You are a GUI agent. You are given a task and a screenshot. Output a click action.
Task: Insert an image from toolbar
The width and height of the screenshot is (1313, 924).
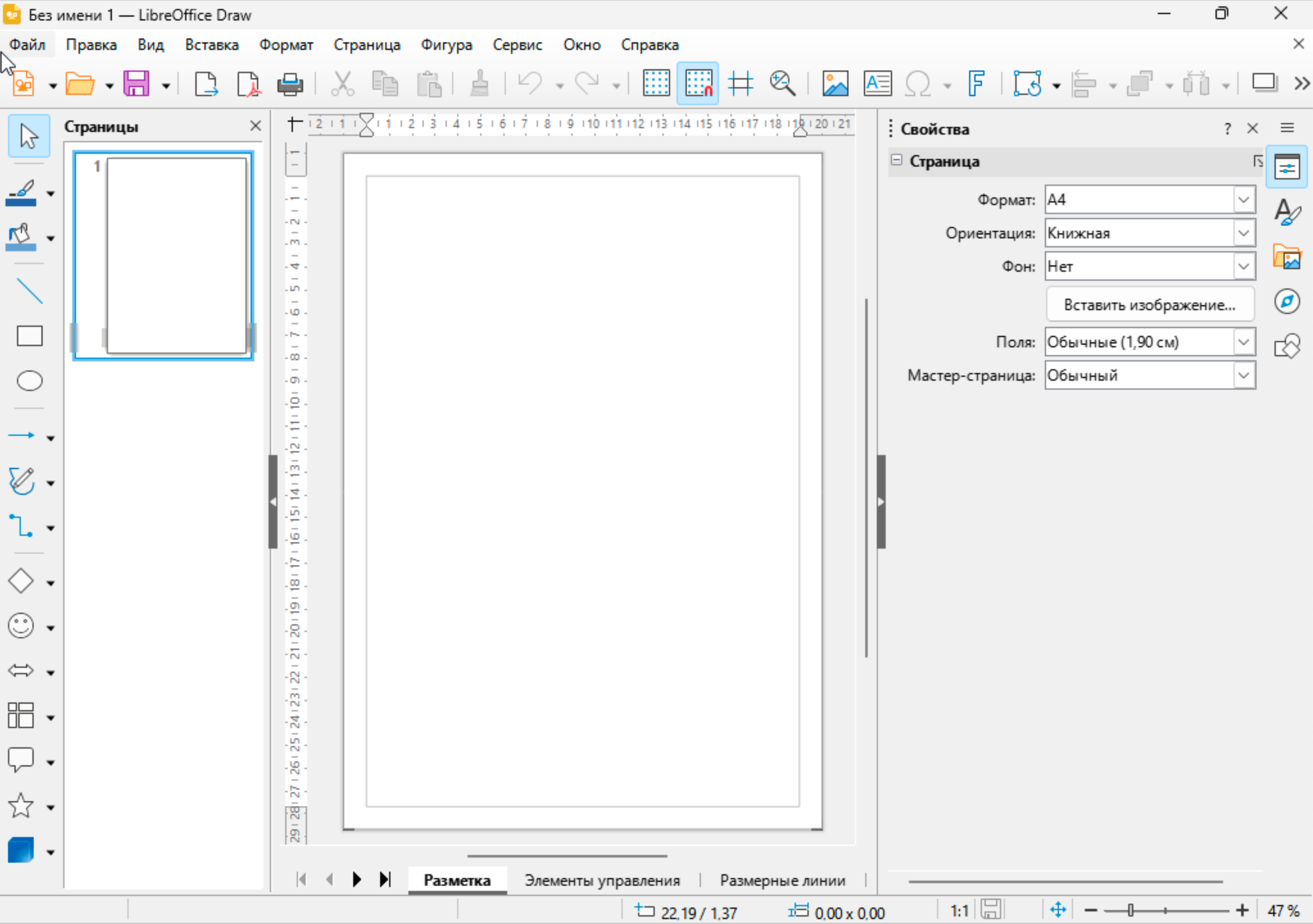pyautogui.click(x=835, y=84)
